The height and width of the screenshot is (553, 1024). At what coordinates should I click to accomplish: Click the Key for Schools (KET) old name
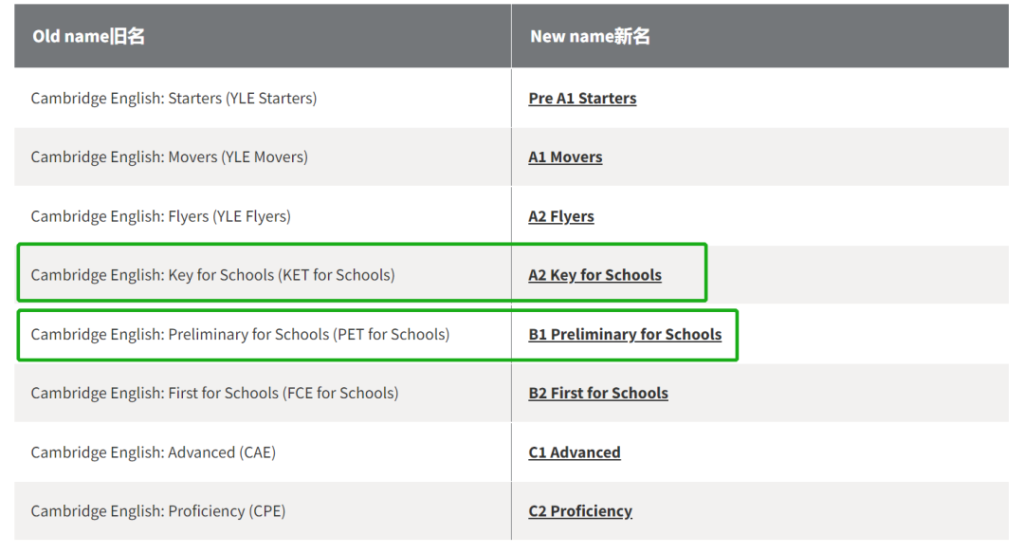point(212,275)
